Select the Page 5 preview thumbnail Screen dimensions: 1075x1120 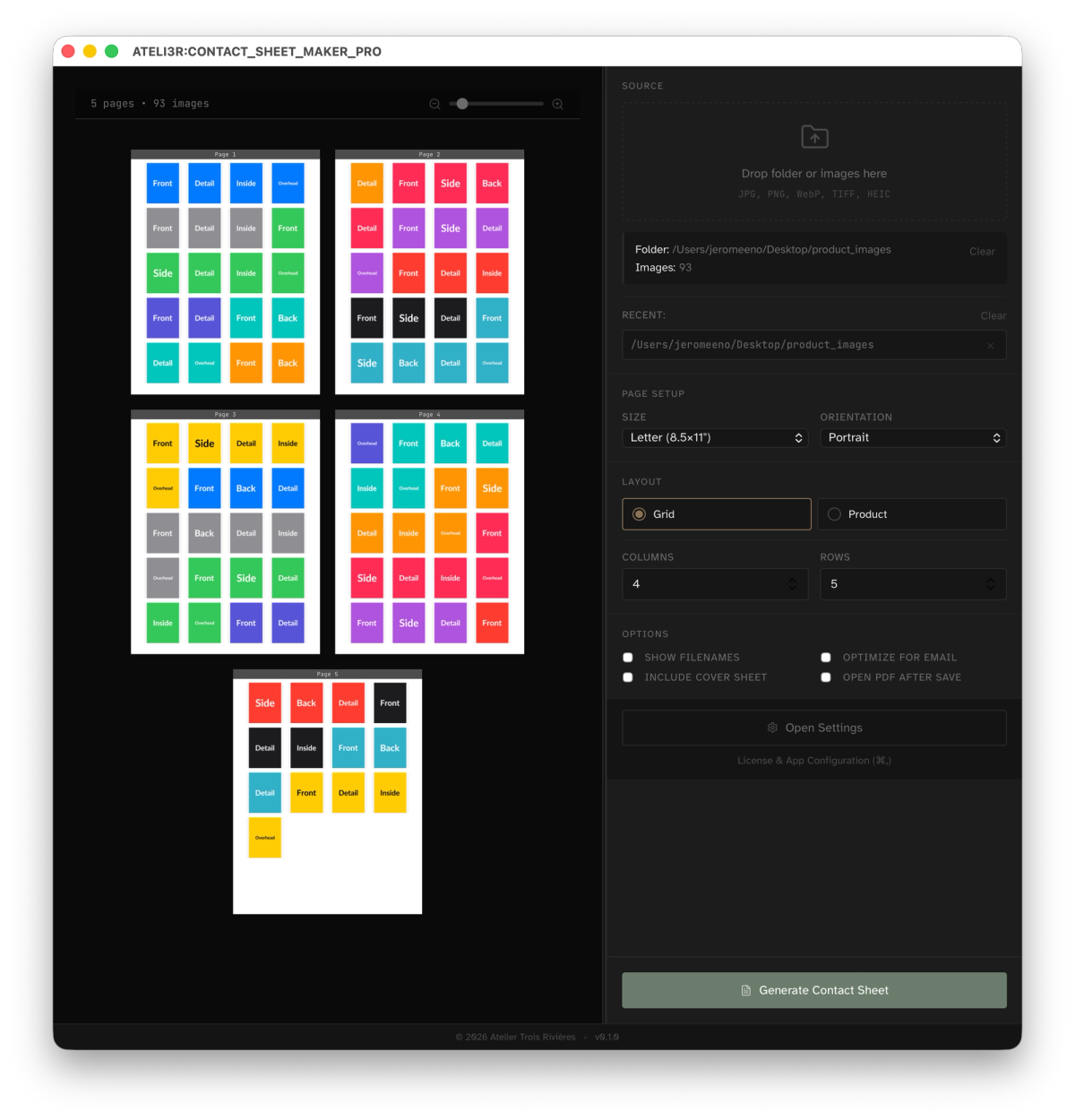click(x=327, y=791)
